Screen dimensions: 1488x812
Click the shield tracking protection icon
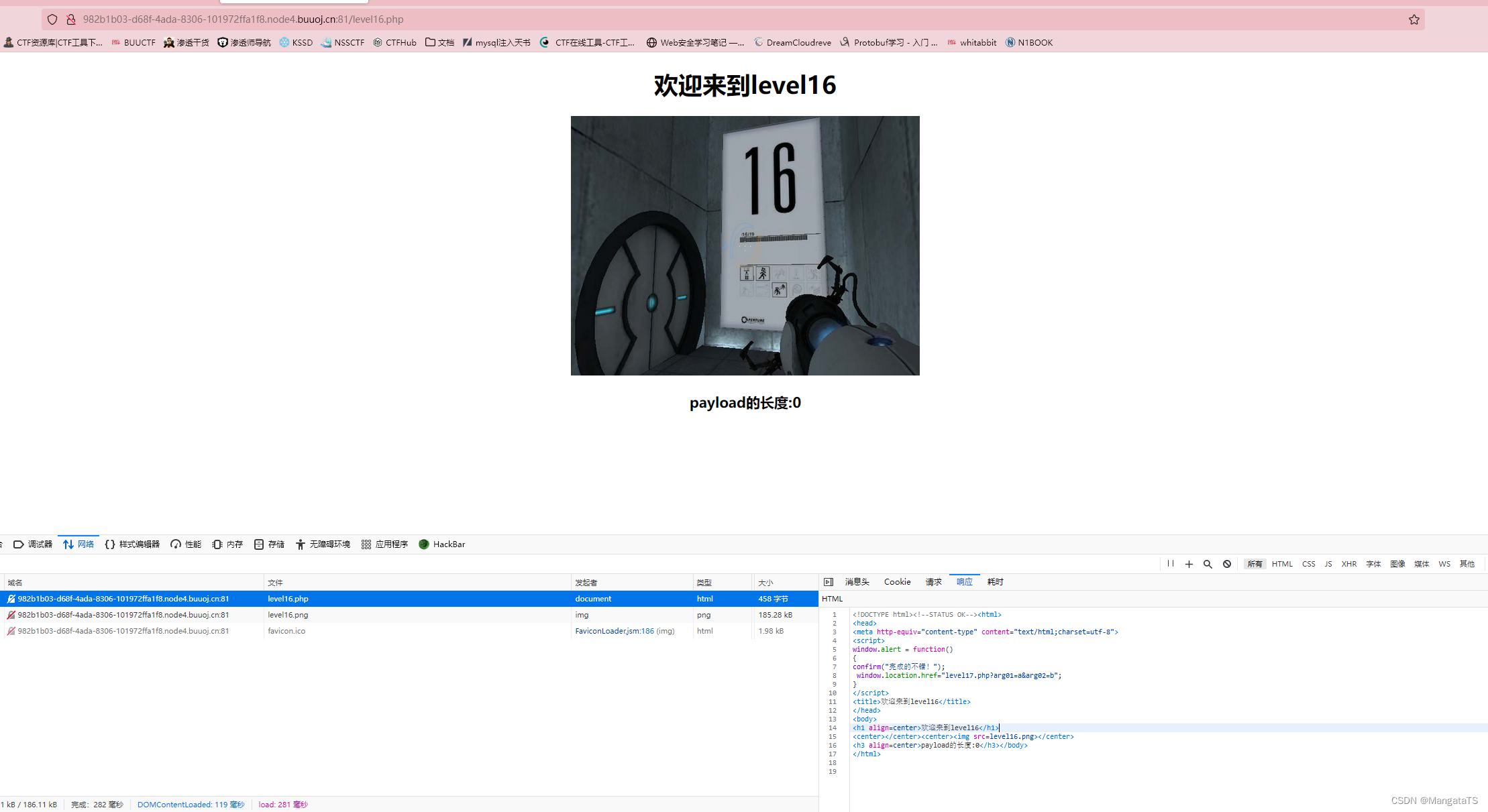click(x=52, y=19)
